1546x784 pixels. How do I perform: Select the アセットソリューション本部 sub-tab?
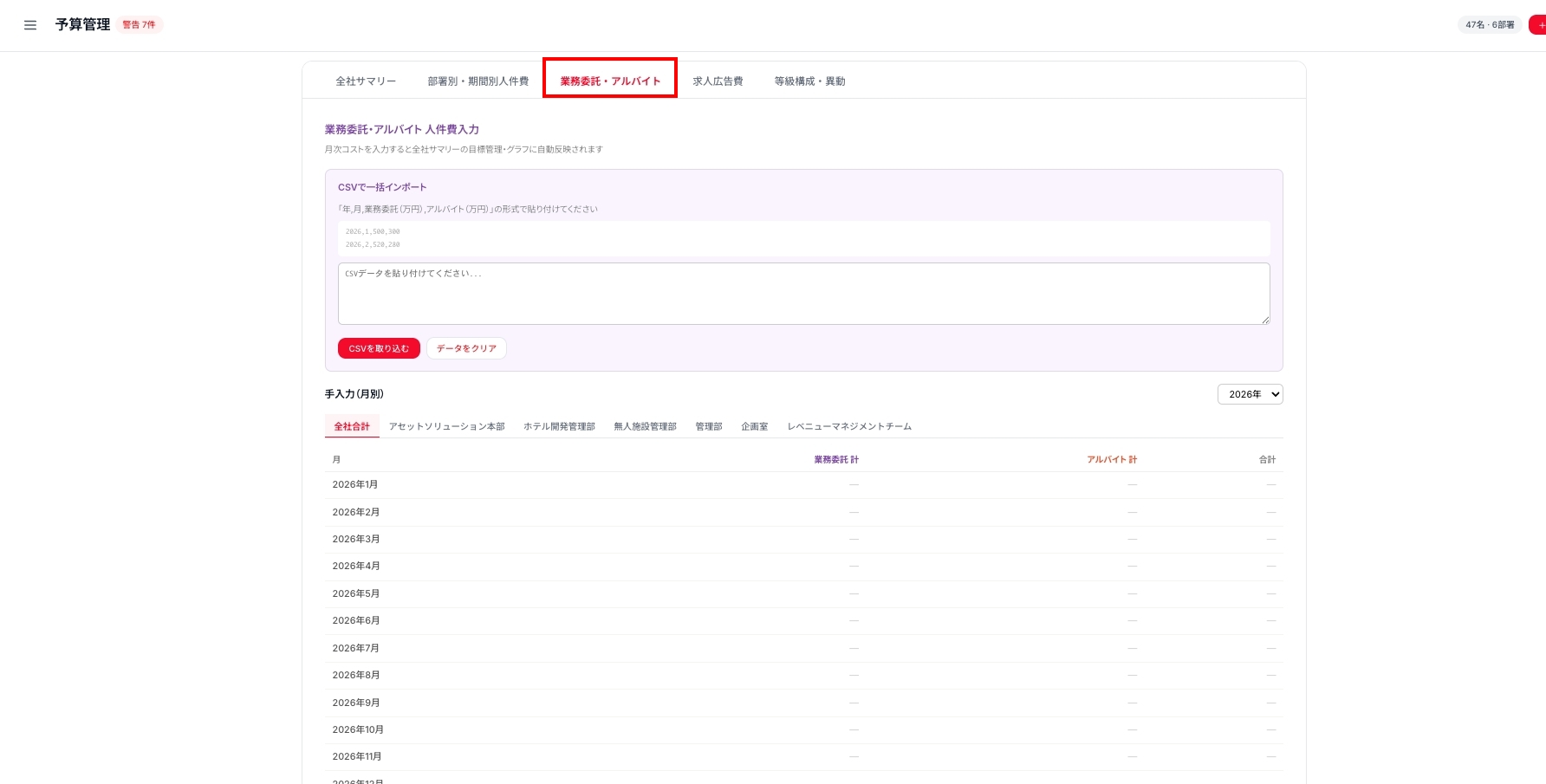point(446,426)
